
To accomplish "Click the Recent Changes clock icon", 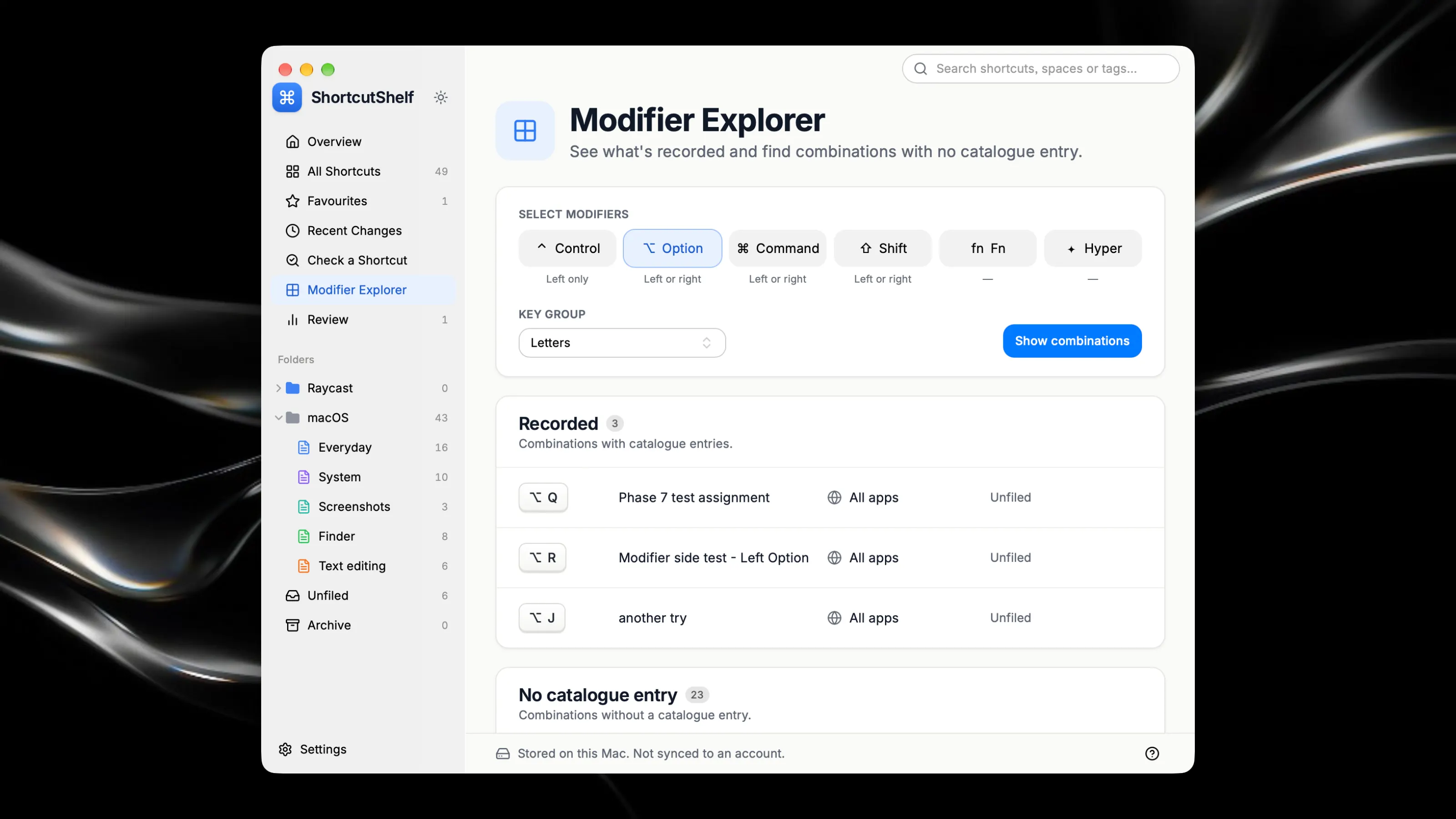I will click(292, 231).
